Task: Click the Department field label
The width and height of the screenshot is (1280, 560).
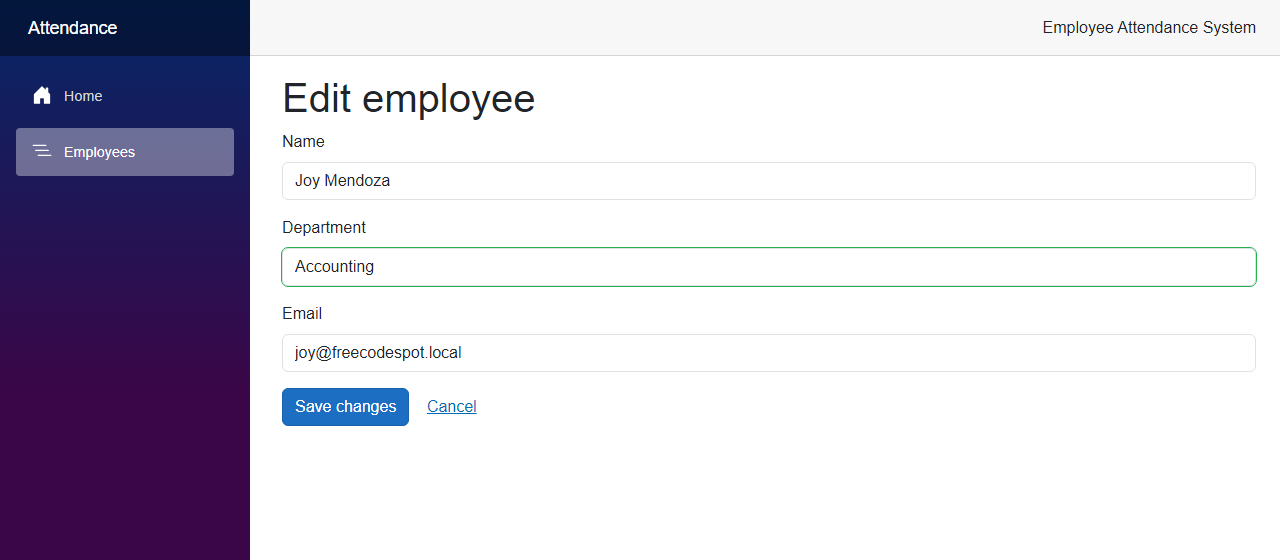Action: pyautogui.click(x=324, y=228)
